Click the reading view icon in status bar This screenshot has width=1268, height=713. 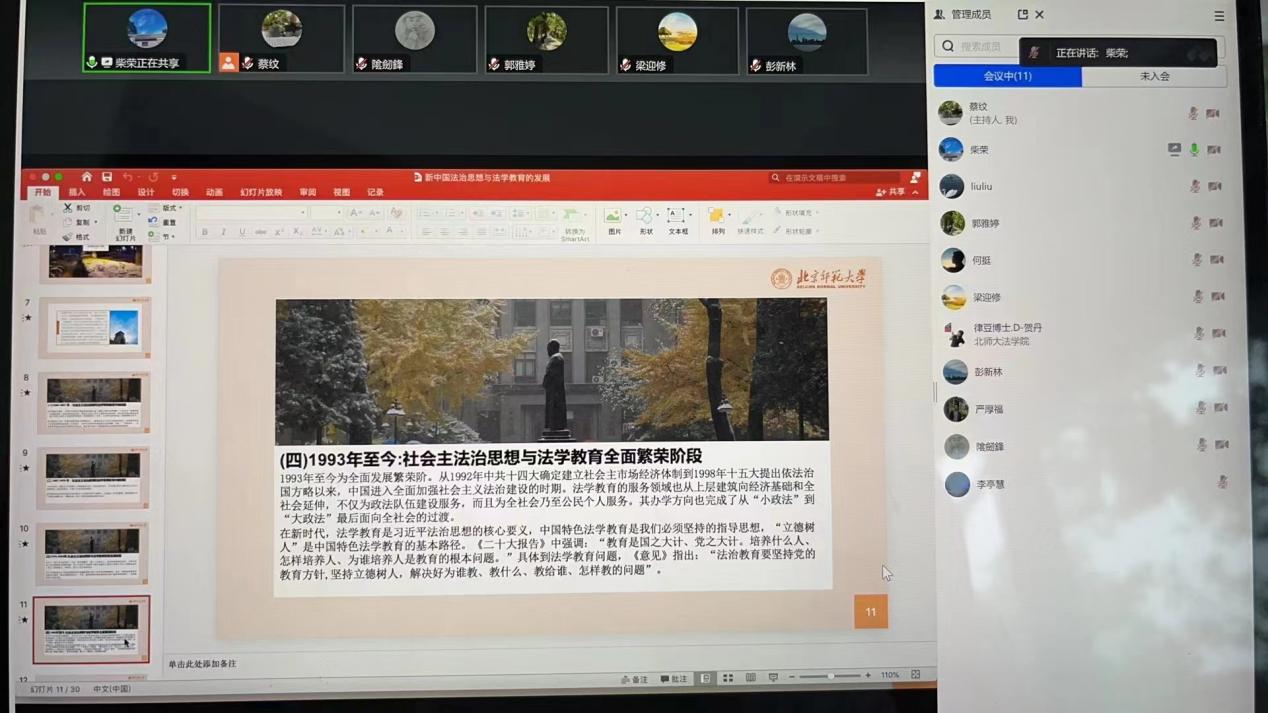(x=750, y=678)
